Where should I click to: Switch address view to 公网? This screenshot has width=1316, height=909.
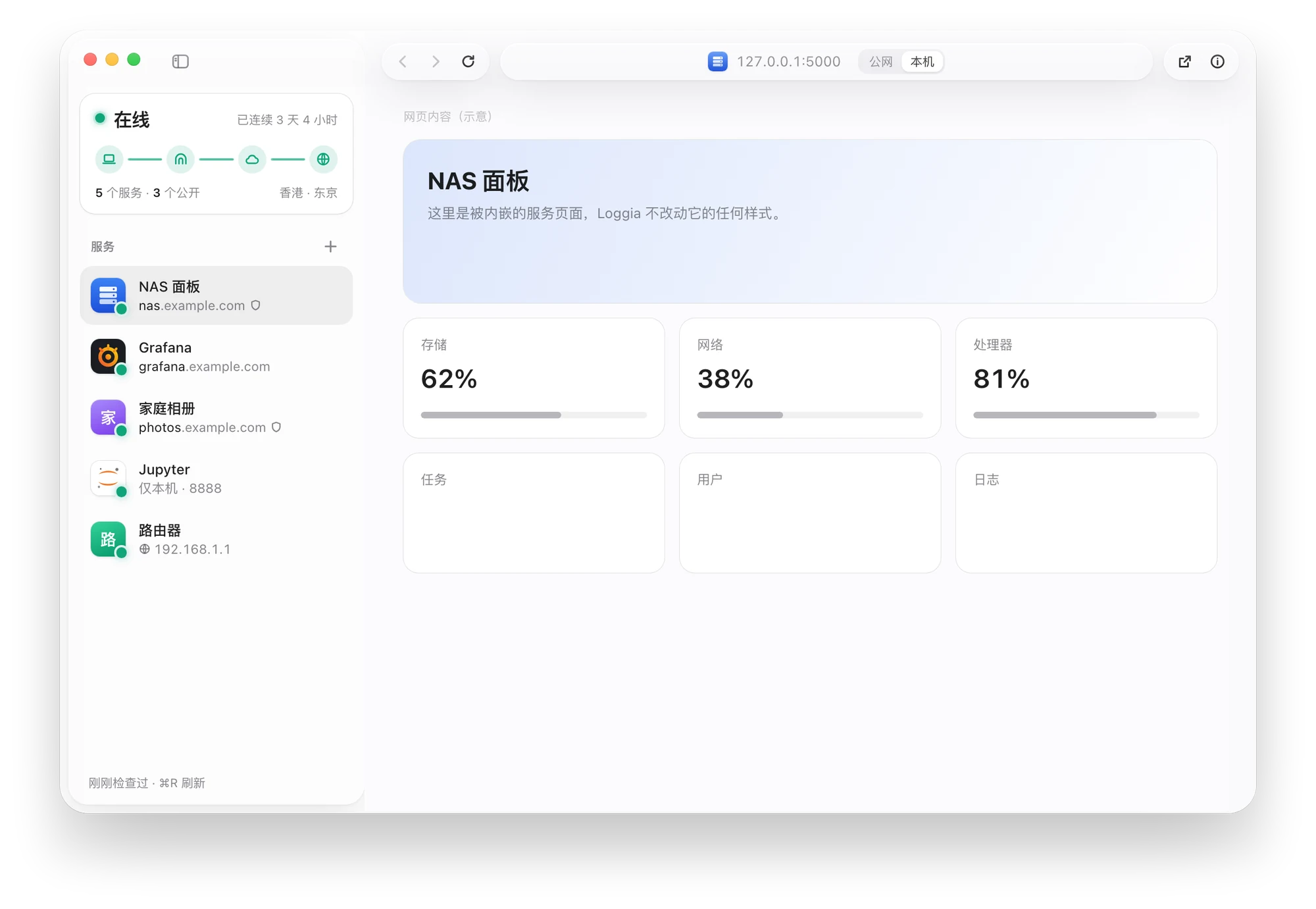[x=880, y=61]
